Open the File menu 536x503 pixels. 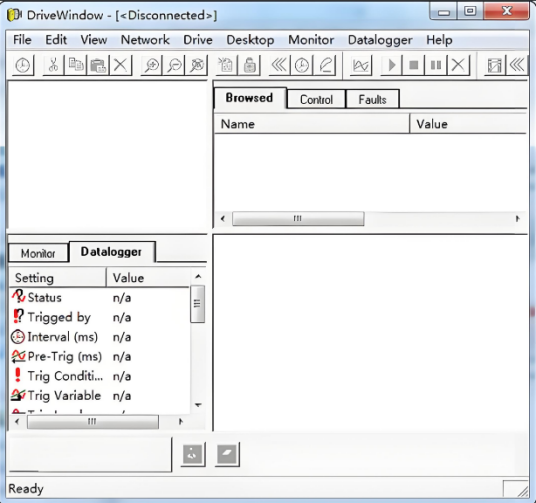pos(22,40)
